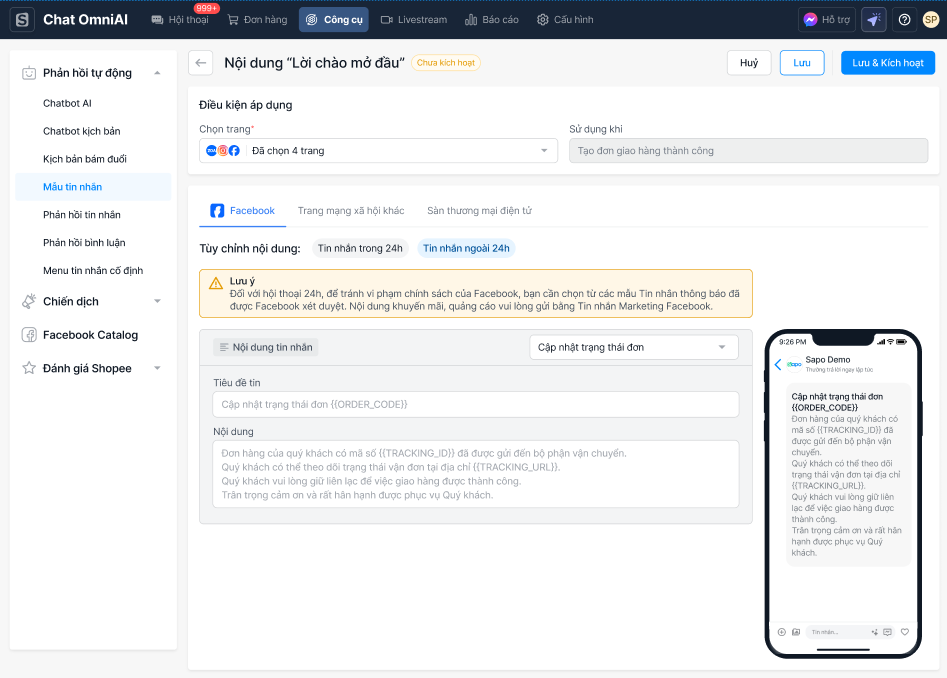Click the megaphone announcements icon
Screen dimensions: 947x678
[x=873, y=19]
